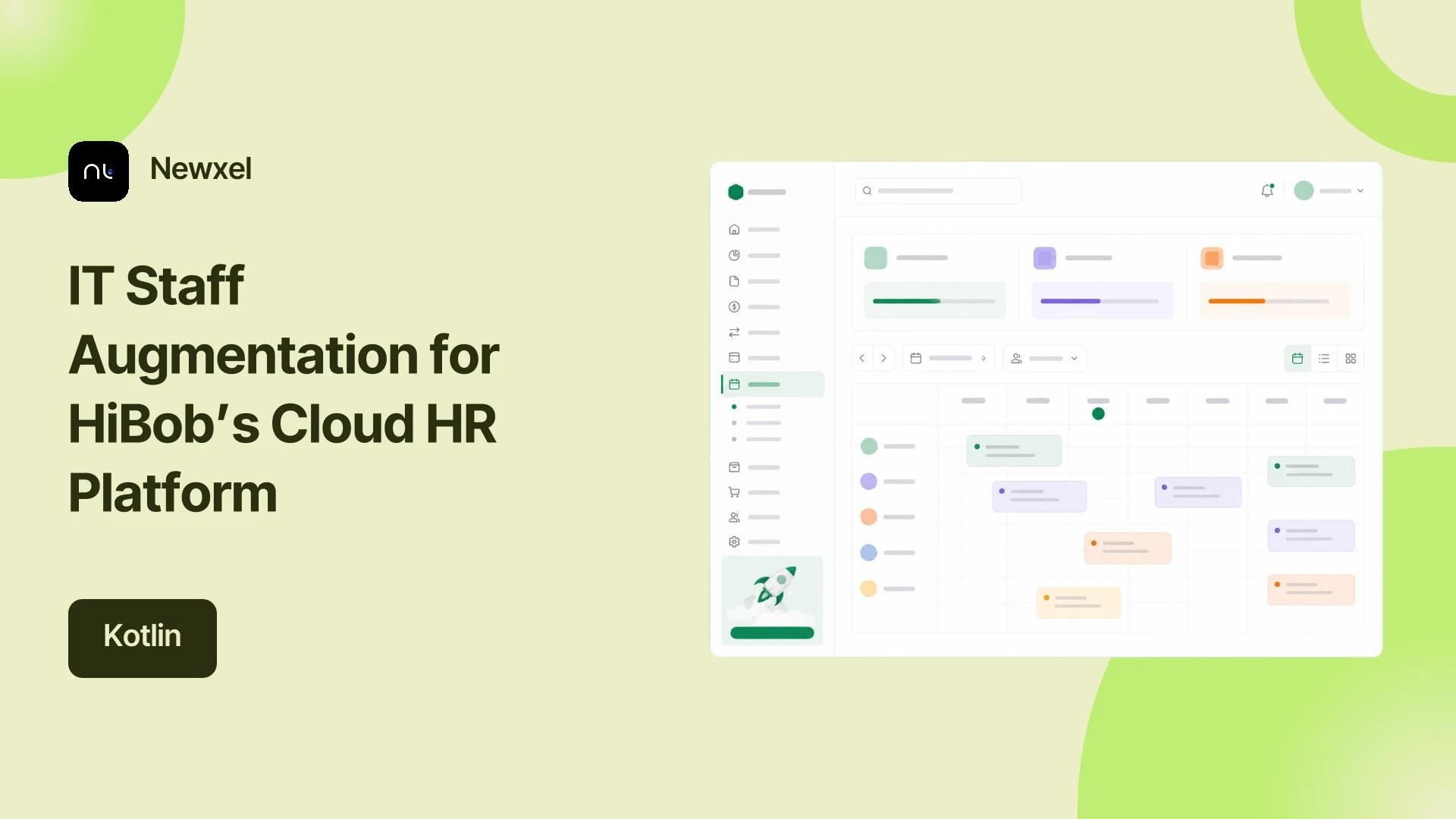
Task: Open the pie chart sidebar icon
Action: tap(734, 256)
